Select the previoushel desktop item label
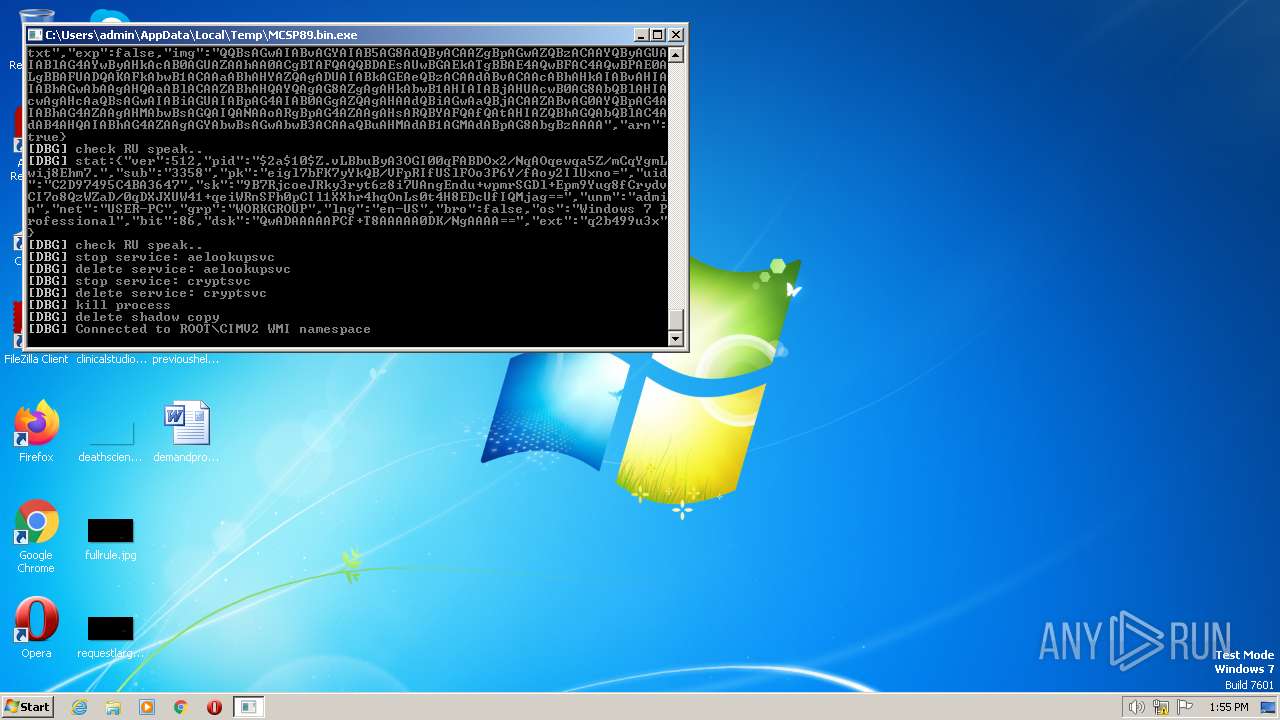Viewport: 1280px width, 720px height. coord(186,359)
